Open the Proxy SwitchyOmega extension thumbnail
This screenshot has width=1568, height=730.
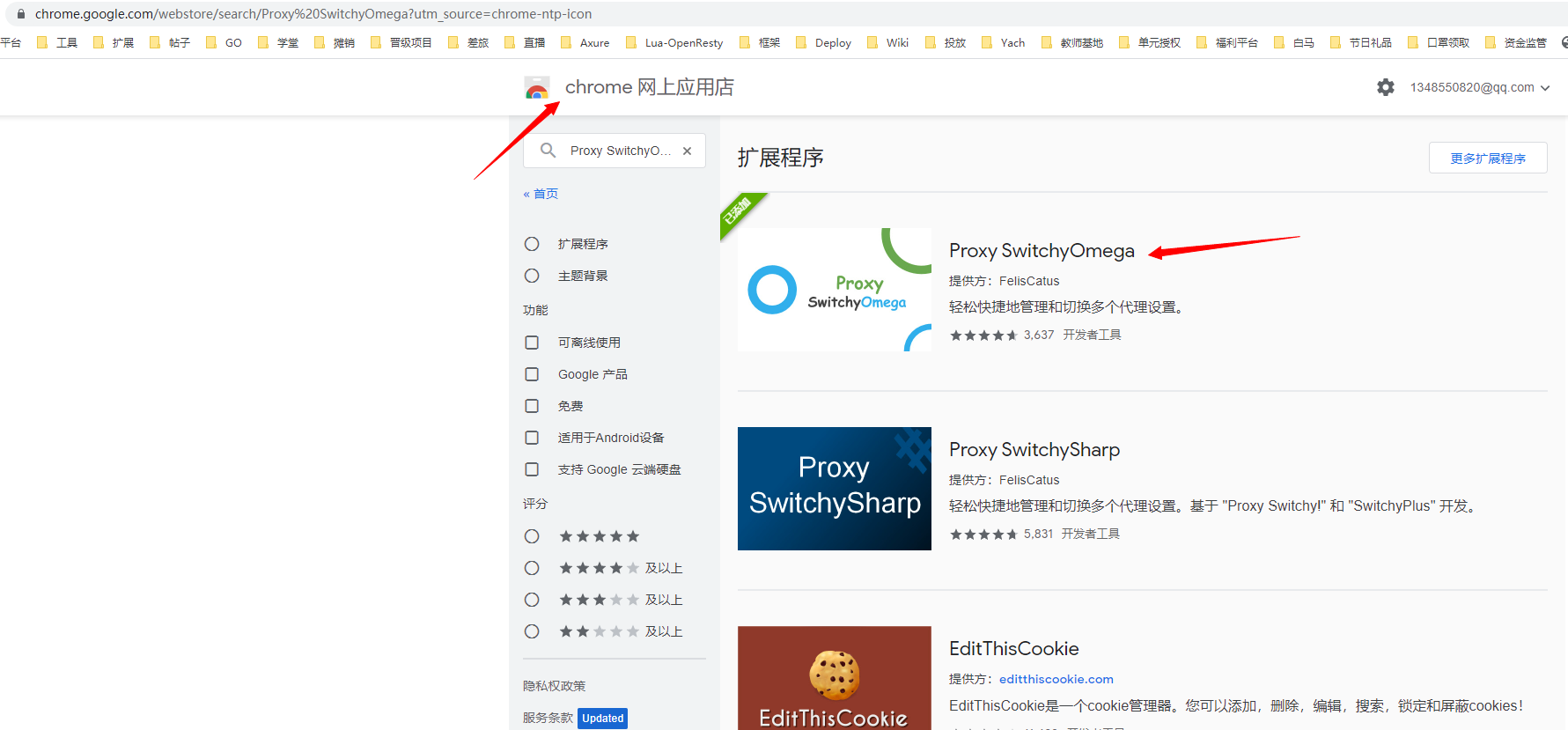pos(834,290)
